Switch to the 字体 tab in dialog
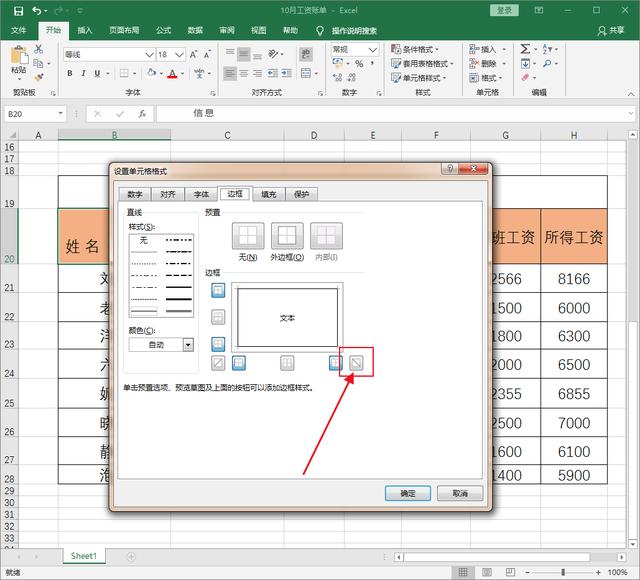 [x=201, y=195]
